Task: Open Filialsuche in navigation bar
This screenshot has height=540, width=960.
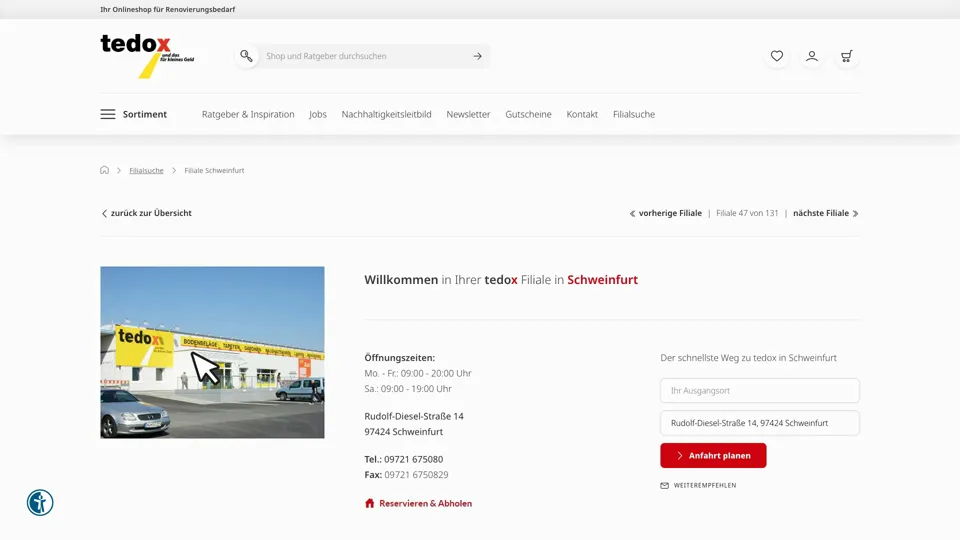Action: (634, 114)
